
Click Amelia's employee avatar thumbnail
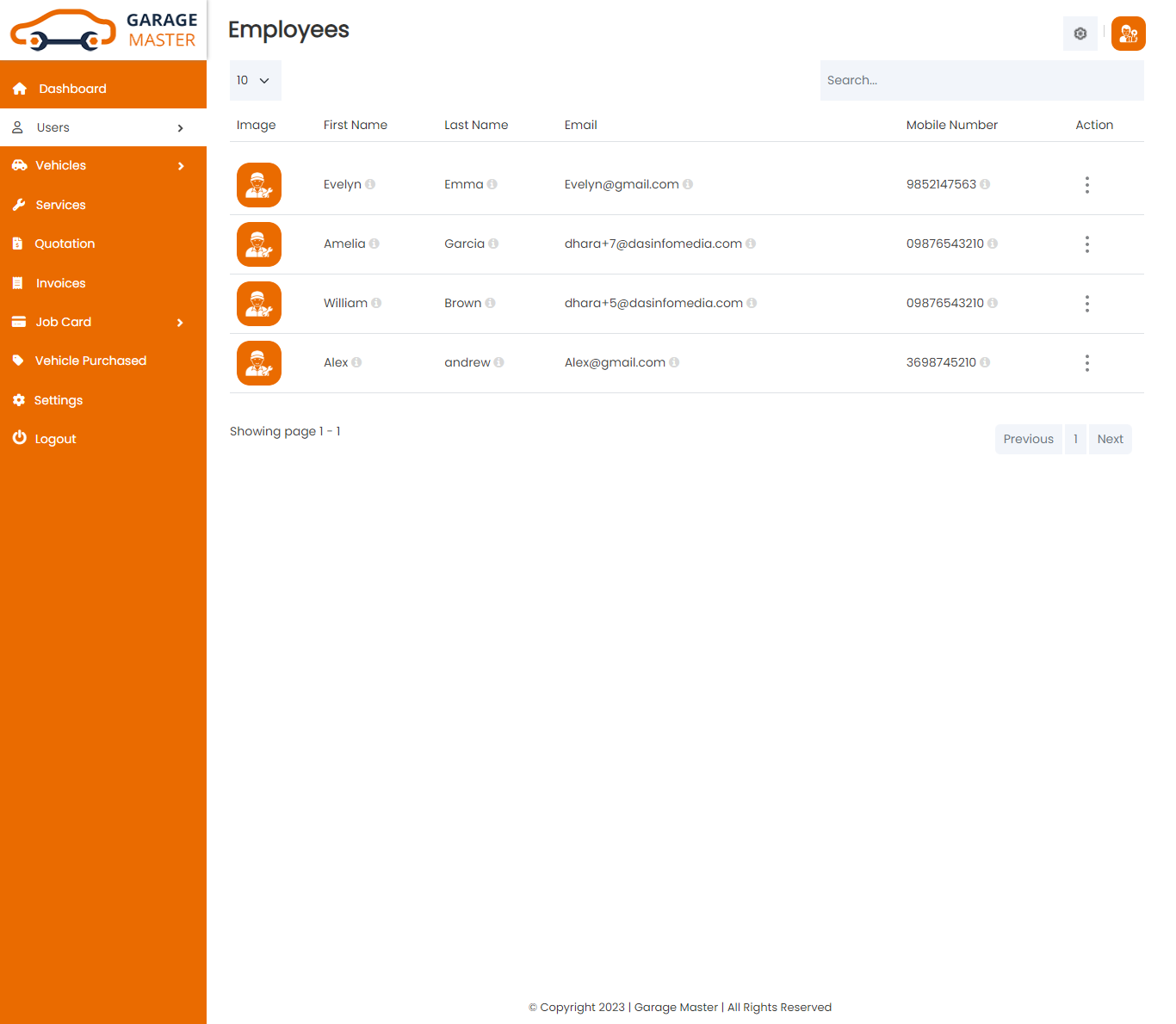(259, 244)
